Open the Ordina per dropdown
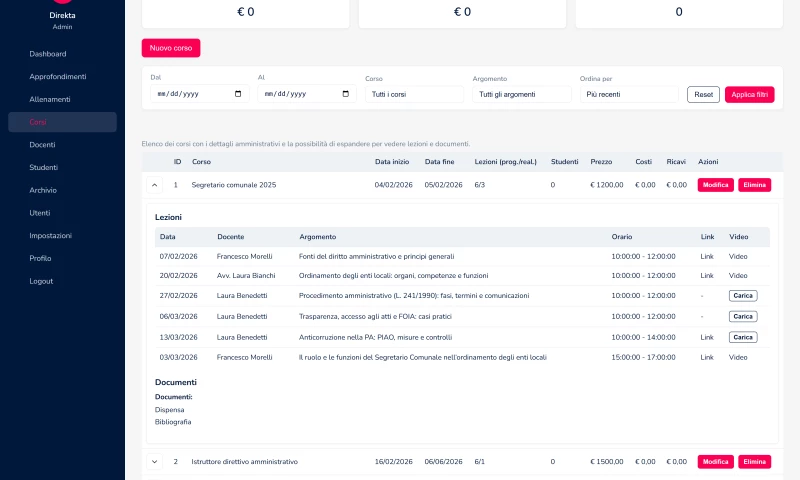 click(x=629, y=94)
